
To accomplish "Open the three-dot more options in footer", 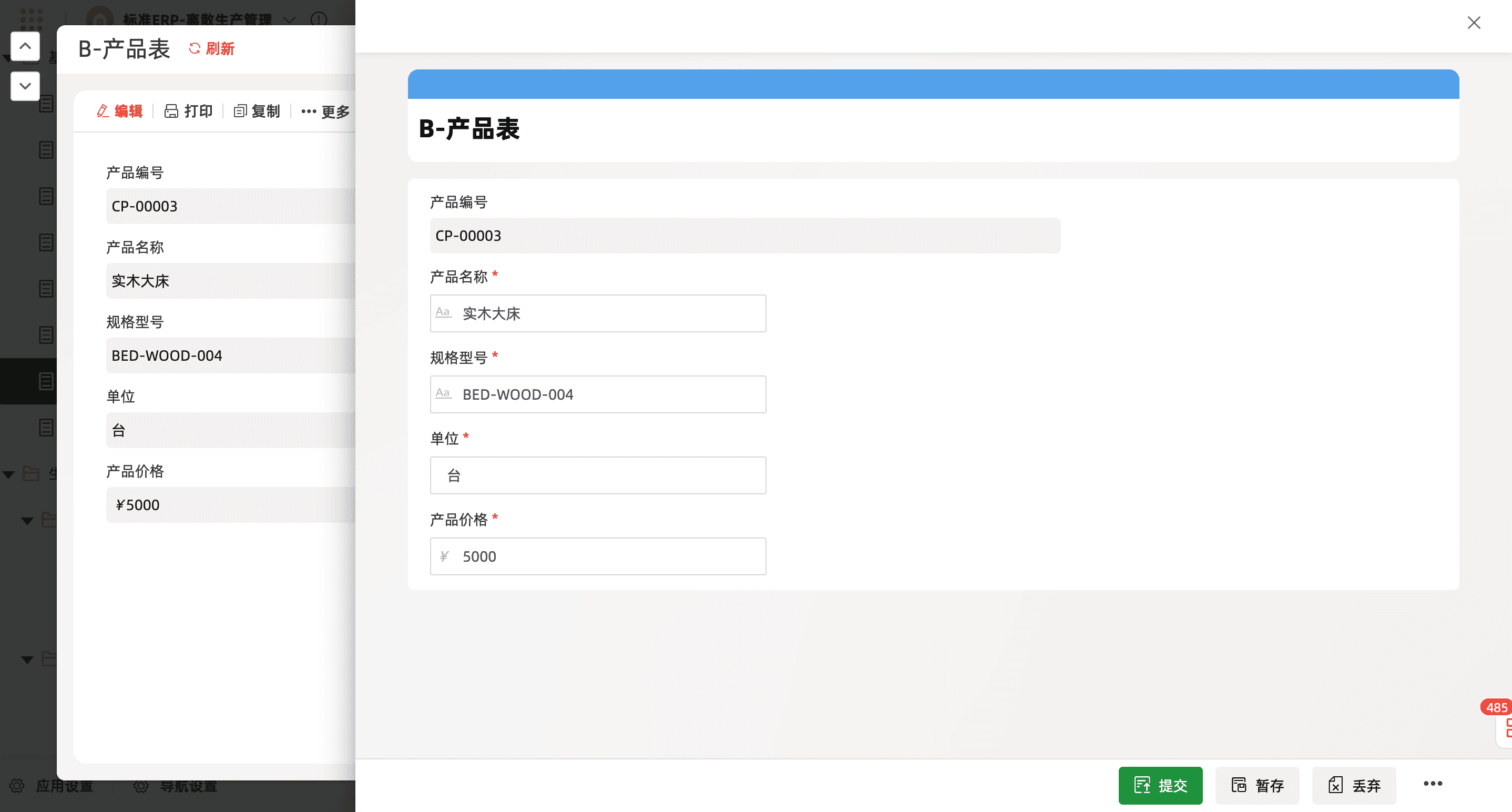I will coord(1432,783).
